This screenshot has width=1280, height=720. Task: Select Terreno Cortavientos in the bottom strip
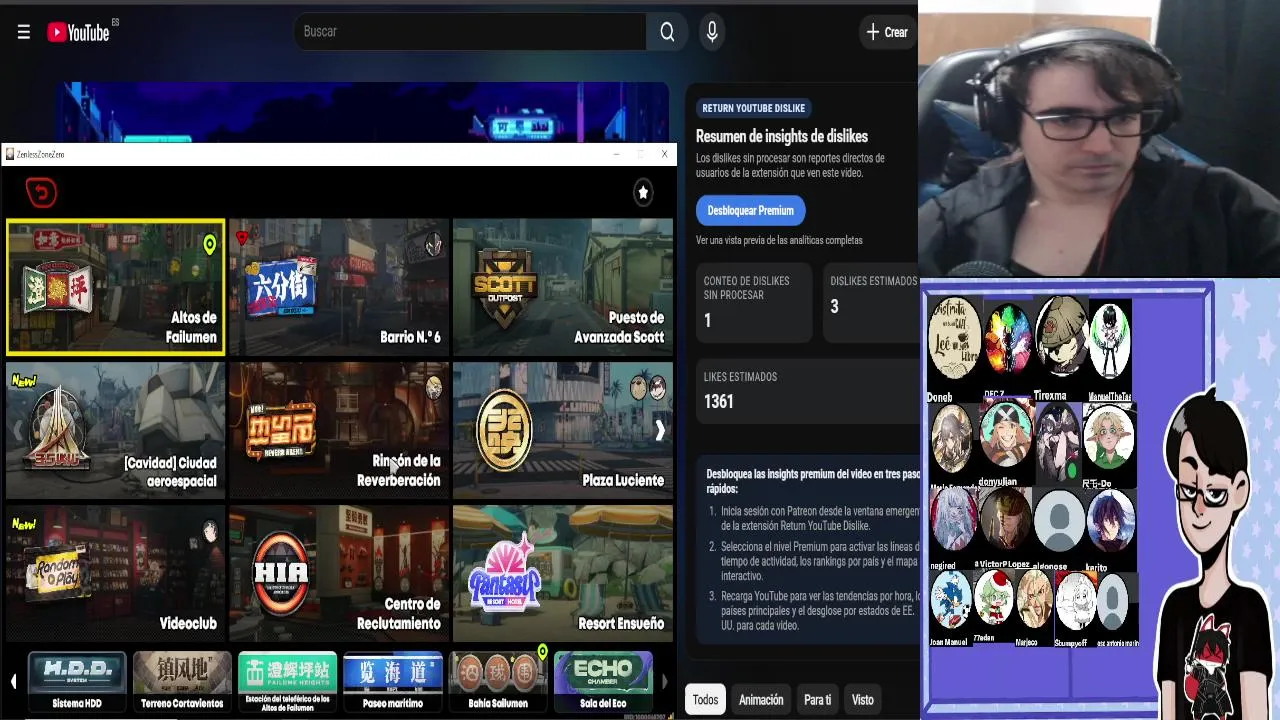click(x=182, y=681)
